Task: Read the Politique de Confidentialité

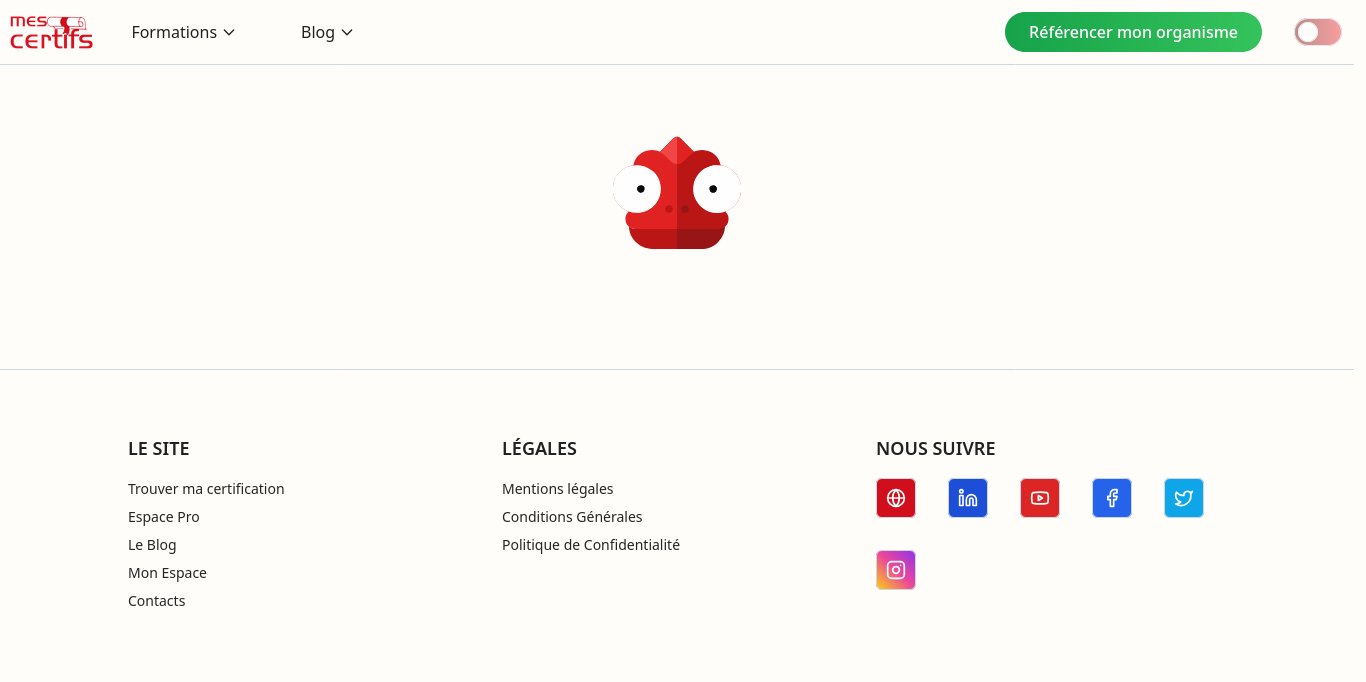Action: [590, 545]
